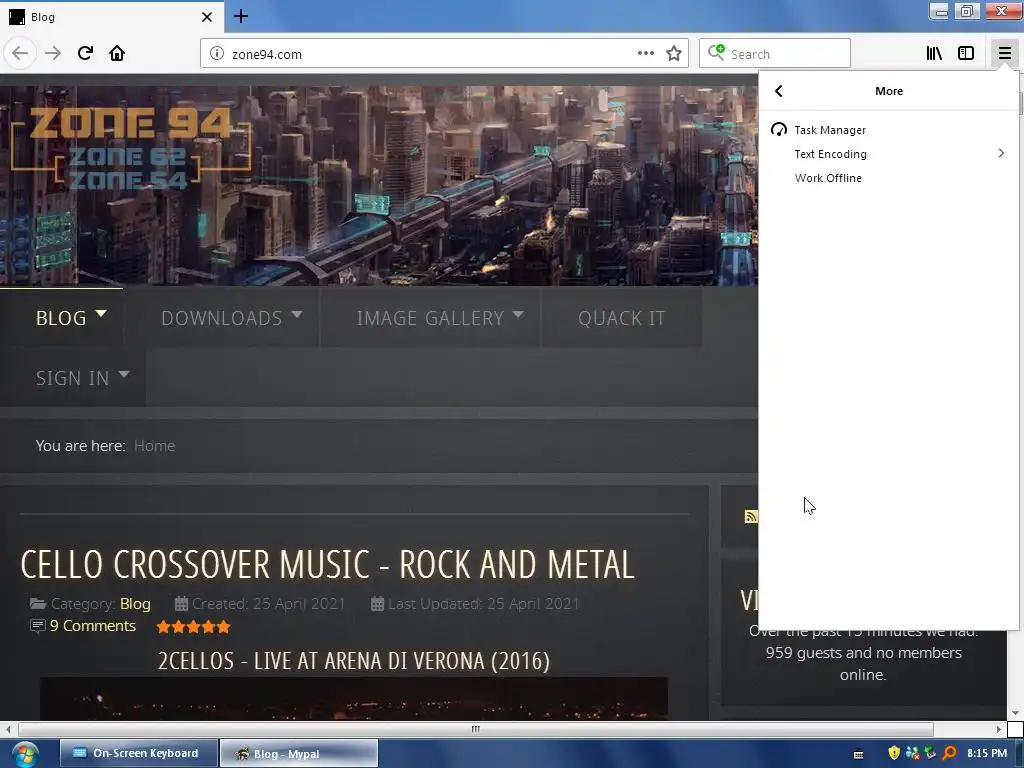Viewport: 1024px width, 768px height.
Task: Reload the current page
Action: tap(85, 53)
